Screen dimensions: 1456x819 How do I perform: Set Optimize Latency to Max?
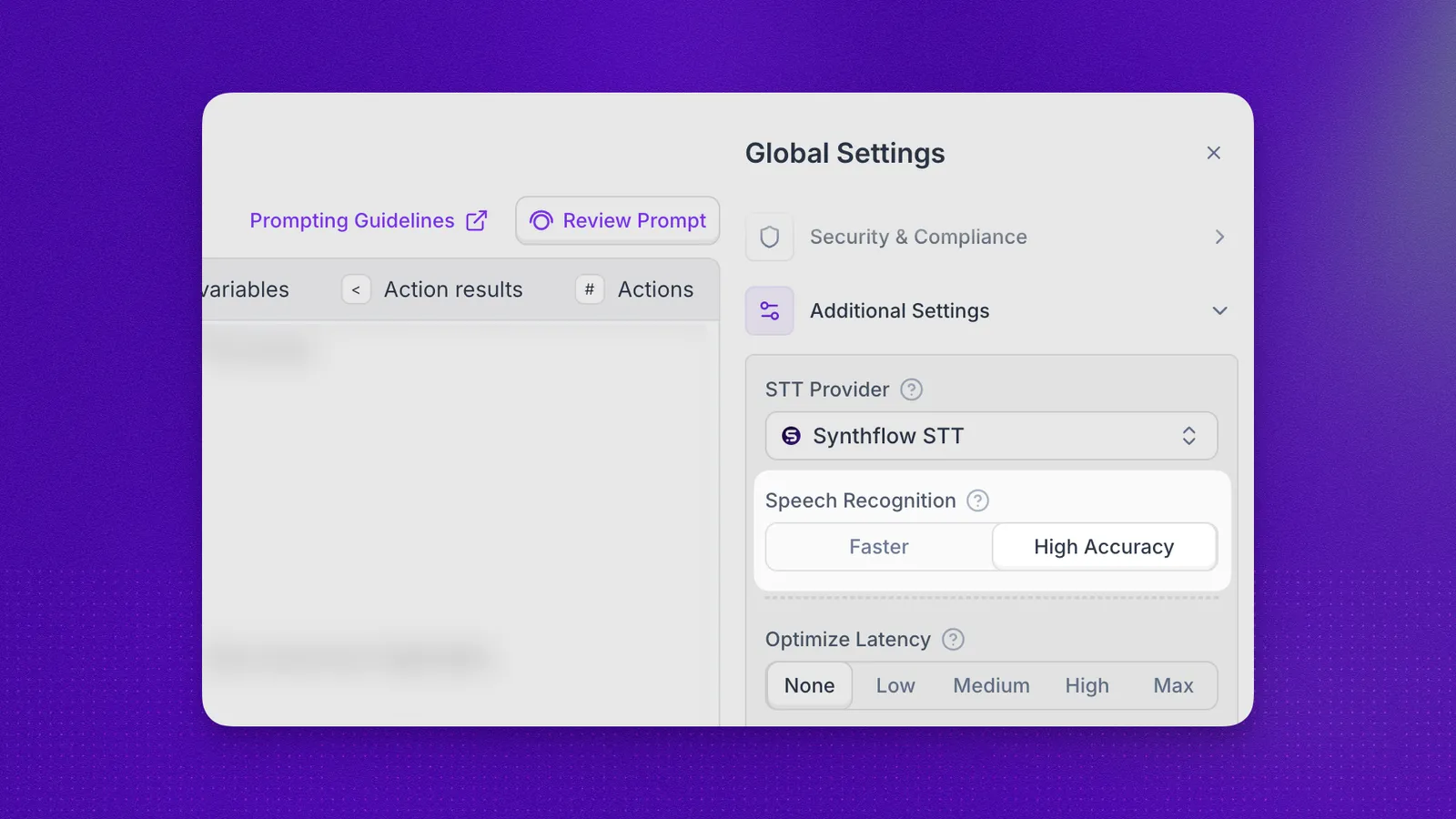(x=1173, y=685)
